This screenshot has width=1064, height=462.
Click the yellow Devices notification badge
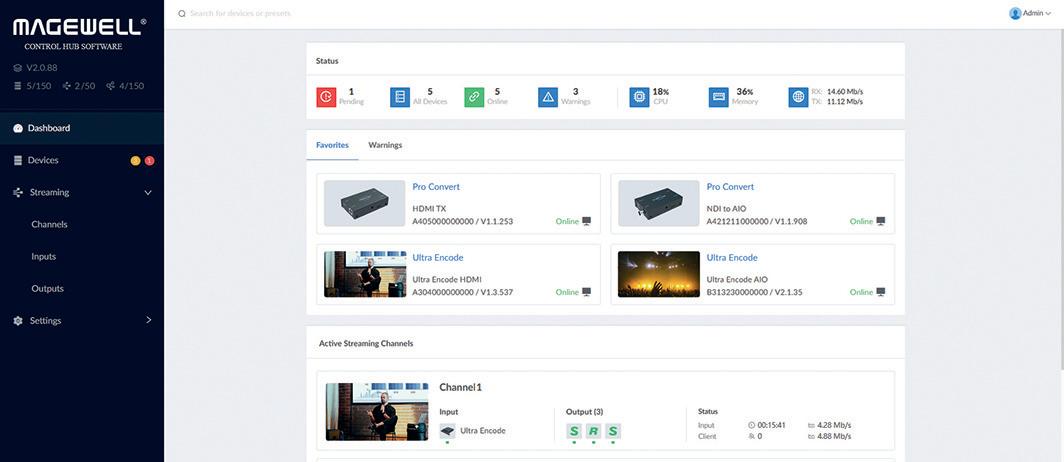pyautogui.click(x=135, y=161)
